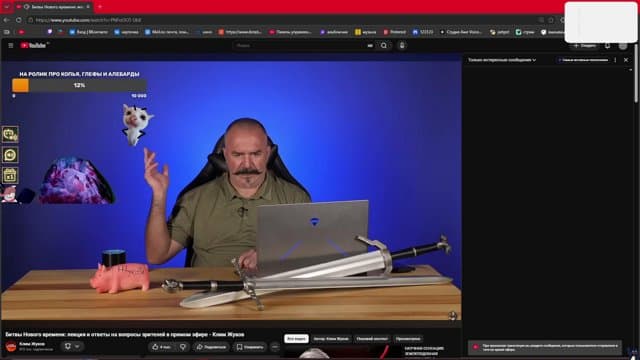Select the active YouTube video tab
This screenshot has width=640, height=360.
tap(53, 7)
